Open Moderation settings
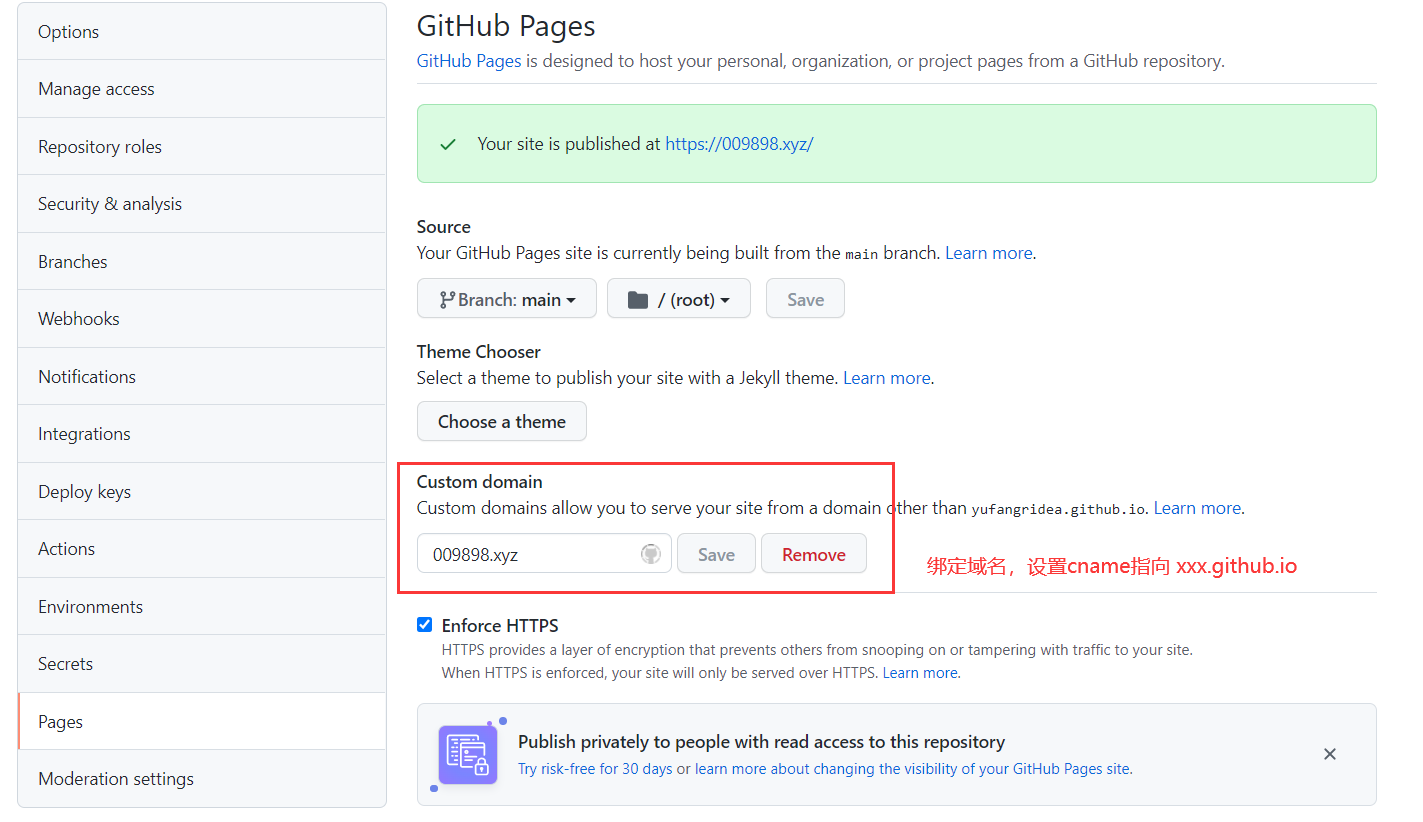 pyautogui.click(x=202, y=779)
